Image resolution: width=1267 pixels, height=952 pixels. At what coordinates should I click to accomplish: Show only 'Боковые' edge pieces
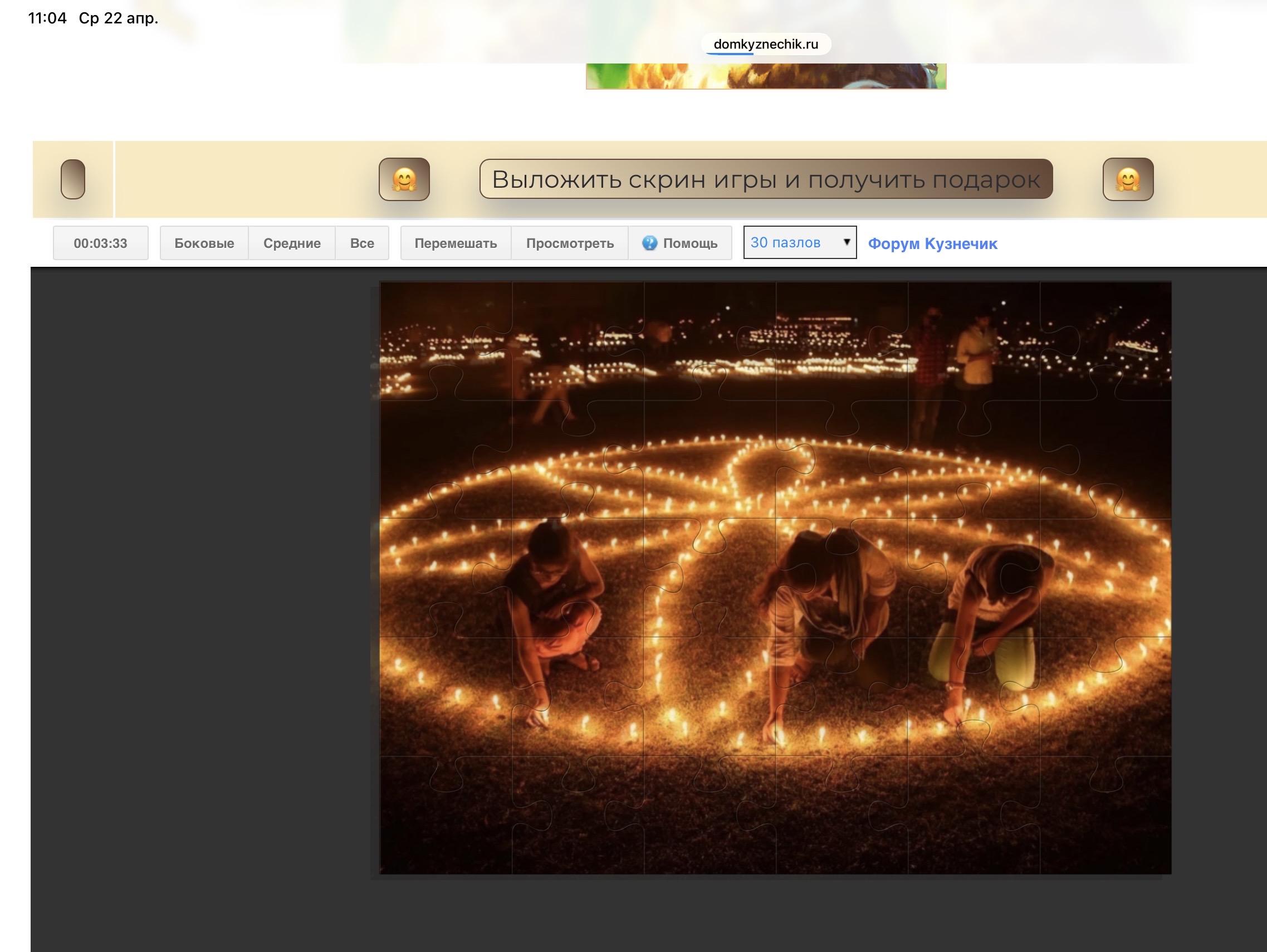[x=204, y=243]
